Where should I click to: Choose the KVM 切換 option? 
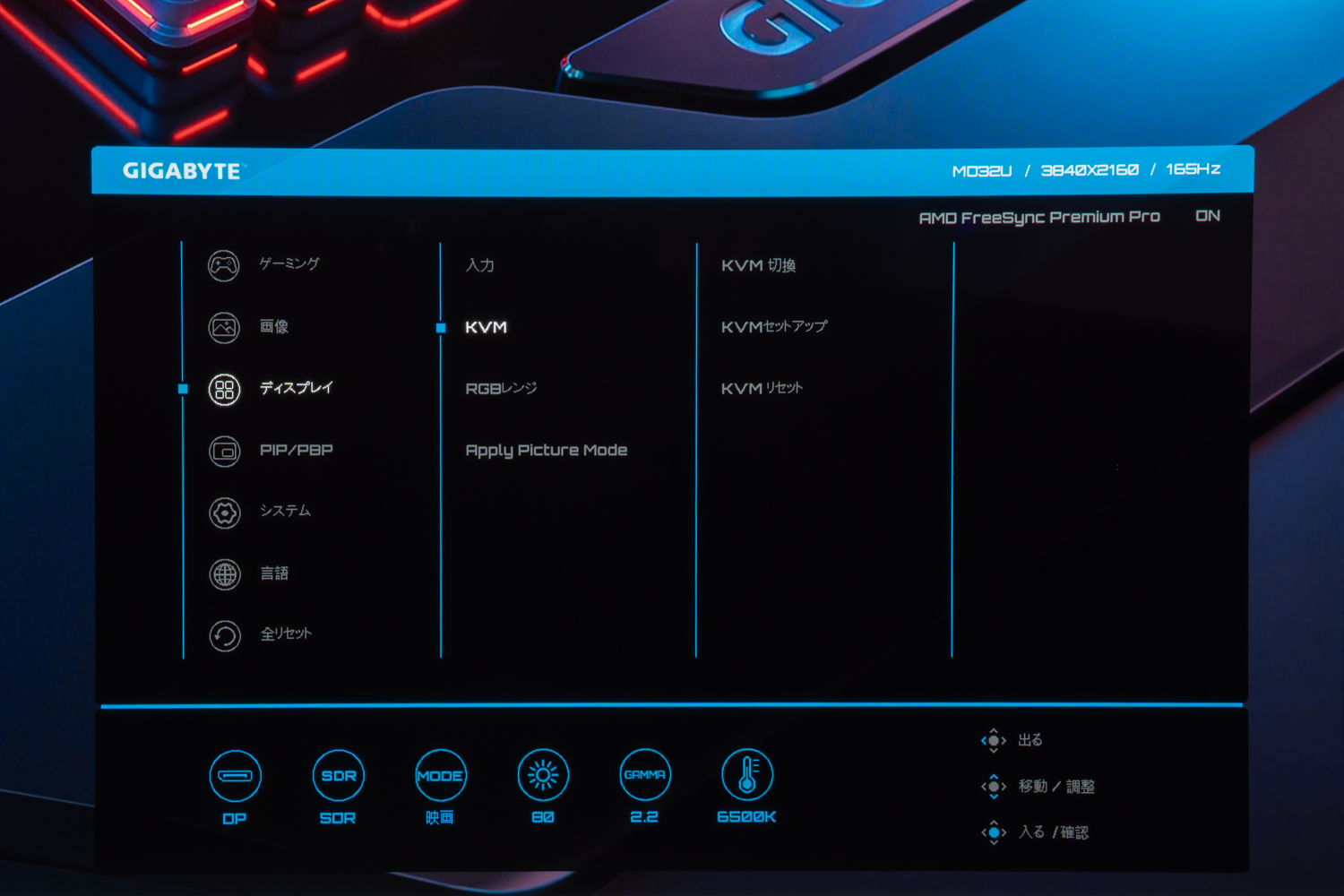coord(759,265)
